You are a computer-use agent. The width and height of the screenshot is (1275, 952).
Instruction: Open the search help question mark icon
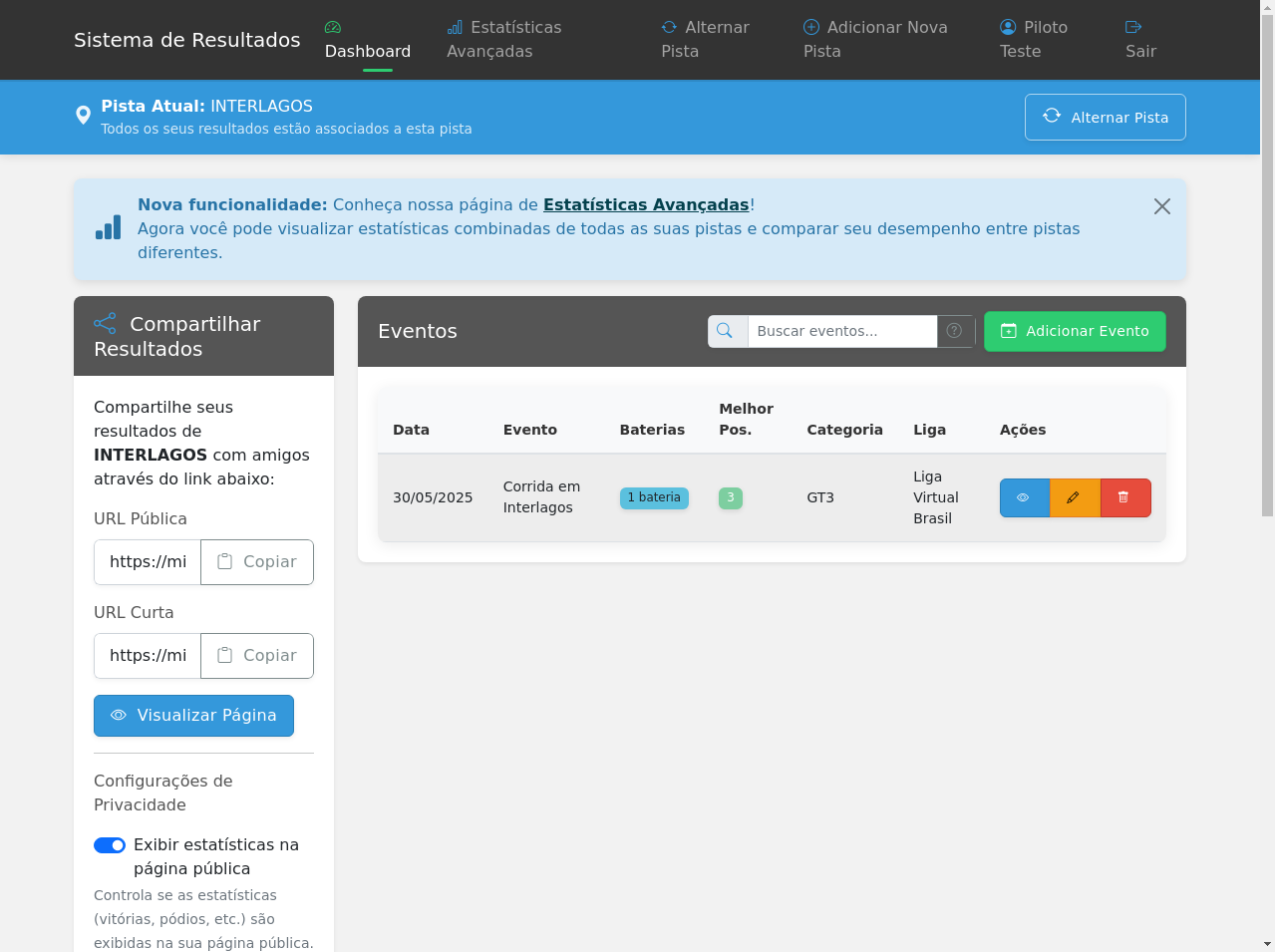pyautogui.click(x=954, y=331)
